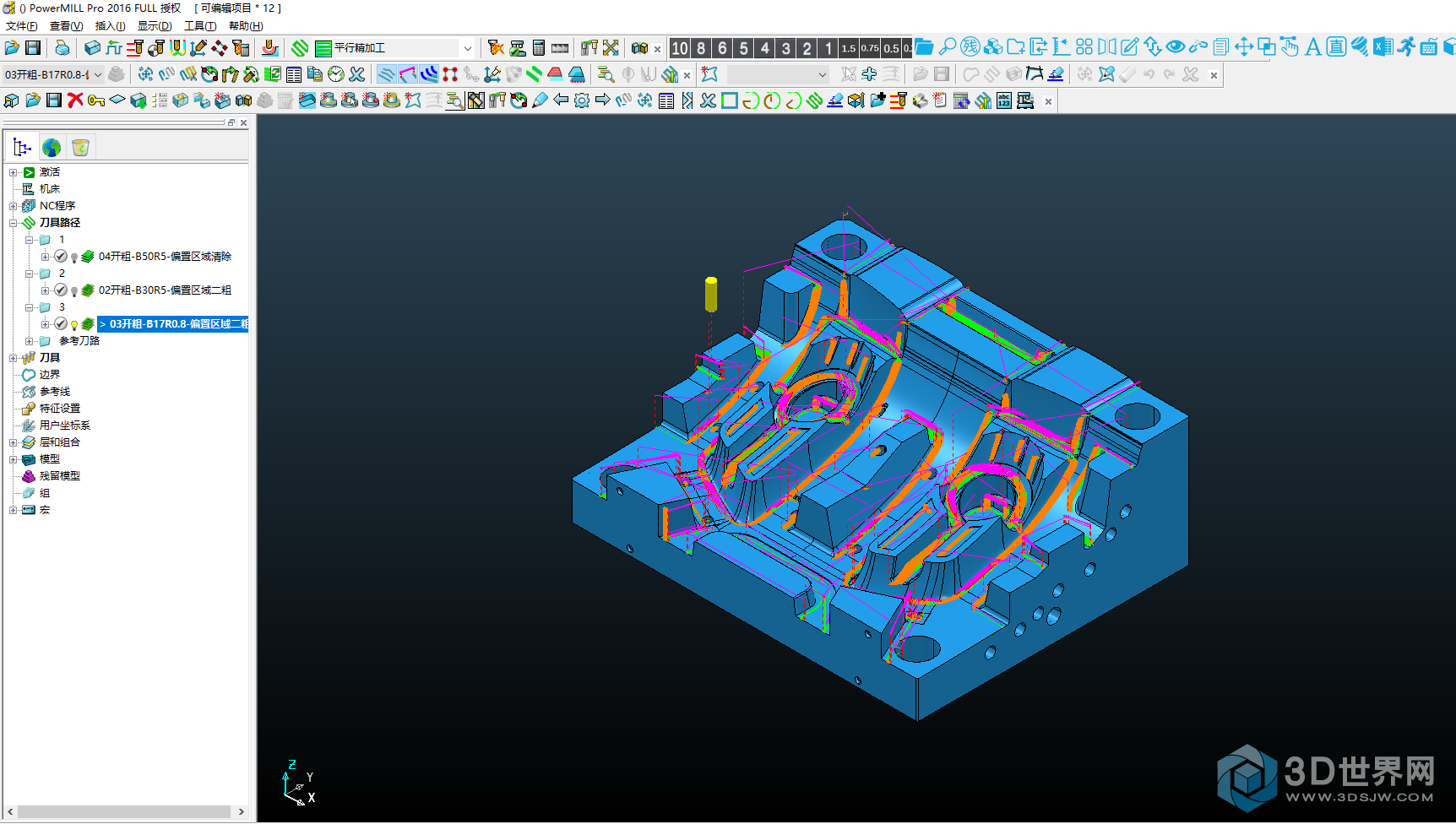
Task: Click the 1.5 value shortcut button
Action: [x=849, y=48]
